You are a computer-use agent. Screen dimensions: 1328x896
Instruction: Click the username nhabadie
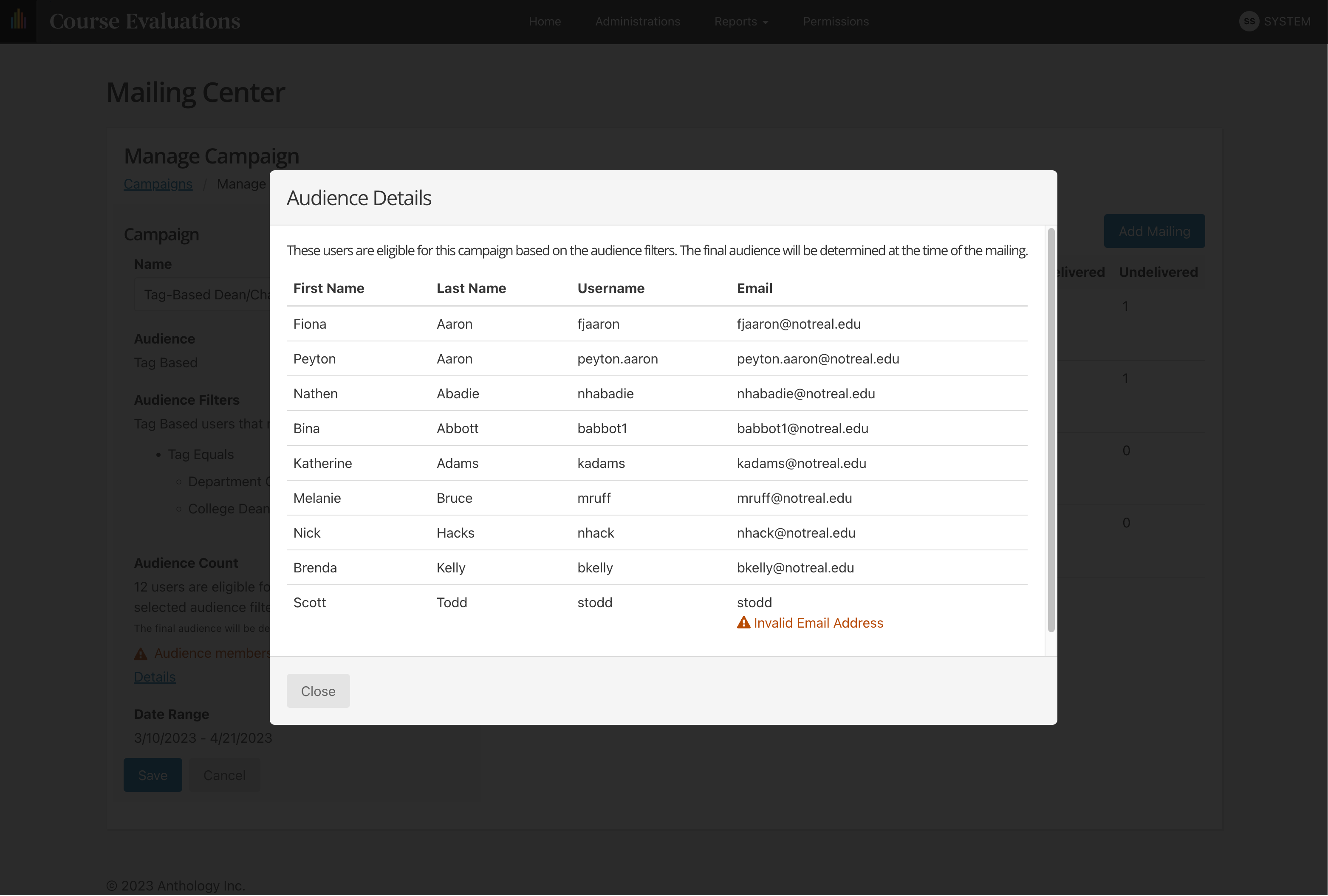click(605, 394)
